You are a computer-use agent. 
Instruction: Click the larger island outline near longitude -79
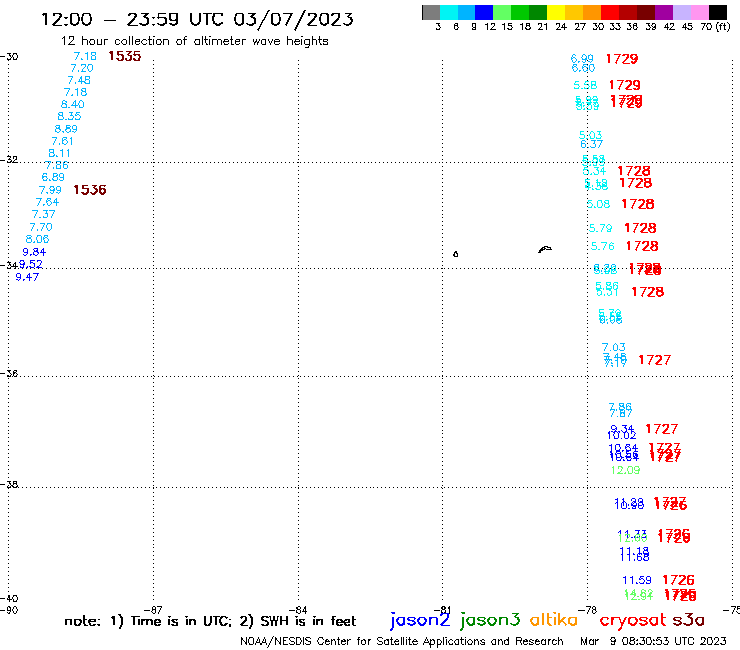click(545, 249)
